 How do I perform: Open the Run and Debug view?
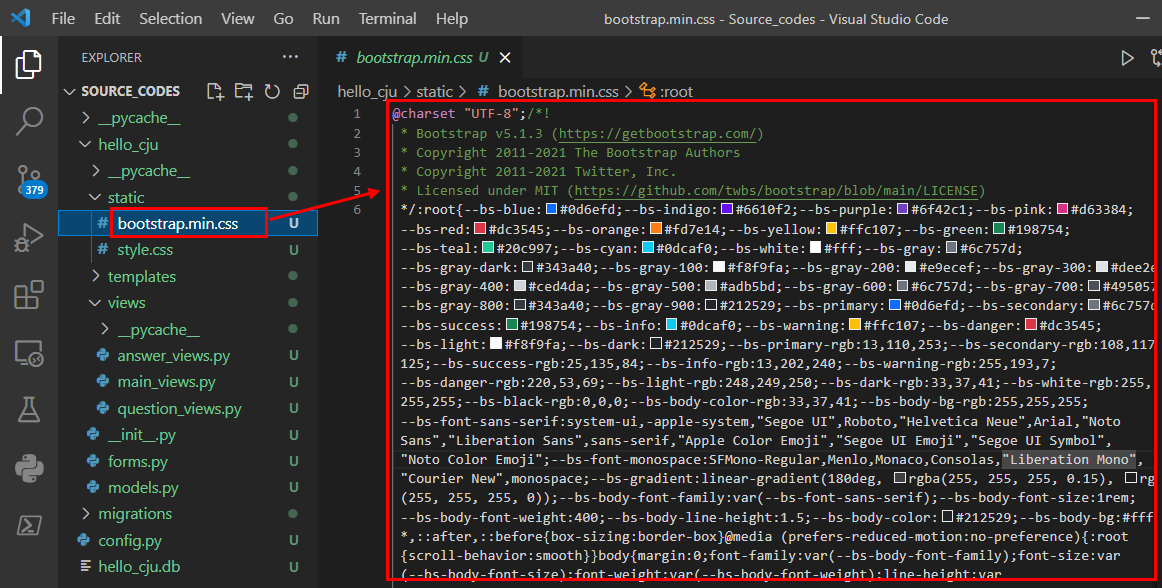pyautogui.click(x=28, y=237)
